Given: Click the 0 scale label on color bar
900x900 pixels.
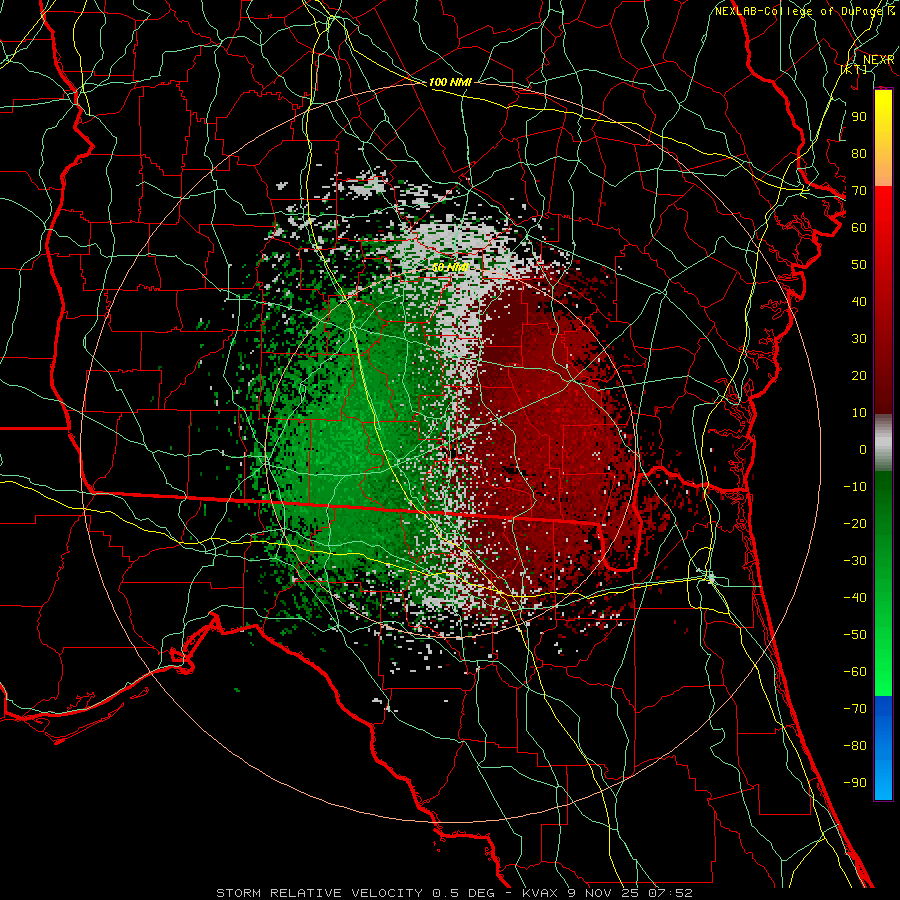Looking at the screenshot, I should click(863, 449).
